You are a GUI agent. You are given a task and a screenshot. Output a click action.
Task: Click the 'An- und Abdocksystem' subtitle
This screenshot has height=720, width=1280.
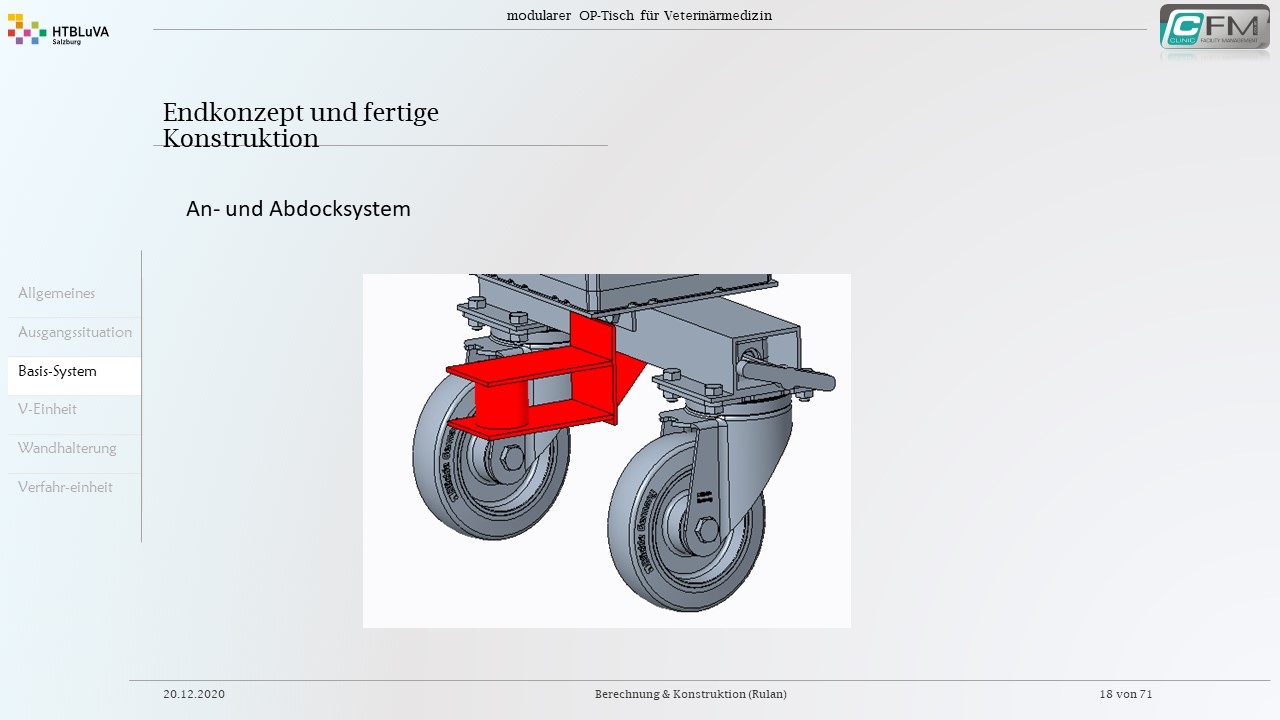click(x=298, y=209)
